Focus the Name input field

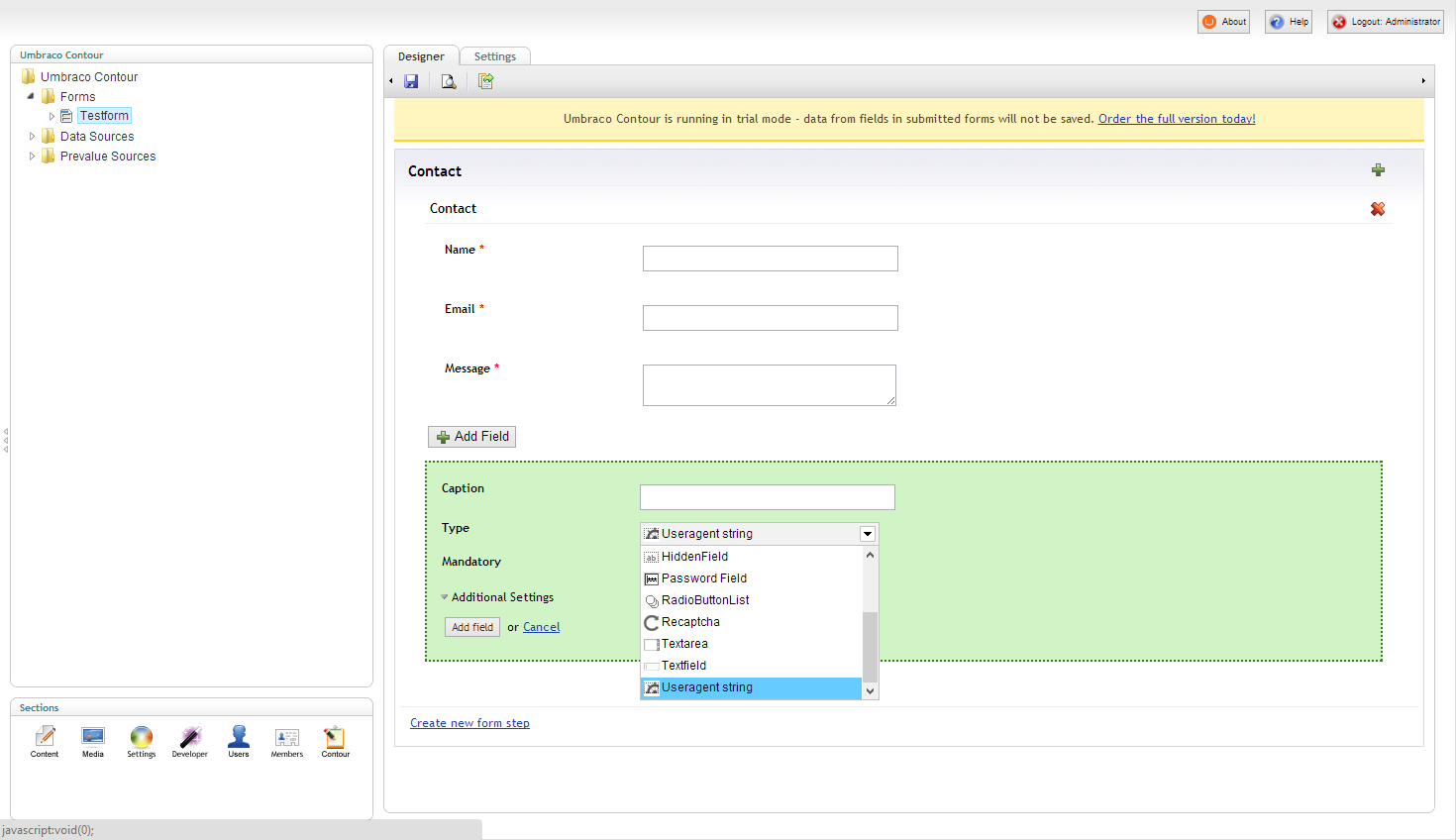[771, 259]
